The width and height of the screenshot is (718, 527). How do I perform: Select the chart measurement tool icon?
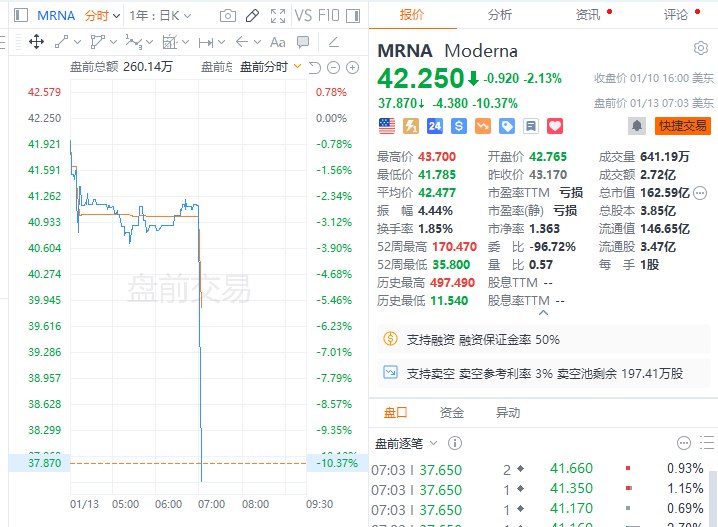[169, 42]
